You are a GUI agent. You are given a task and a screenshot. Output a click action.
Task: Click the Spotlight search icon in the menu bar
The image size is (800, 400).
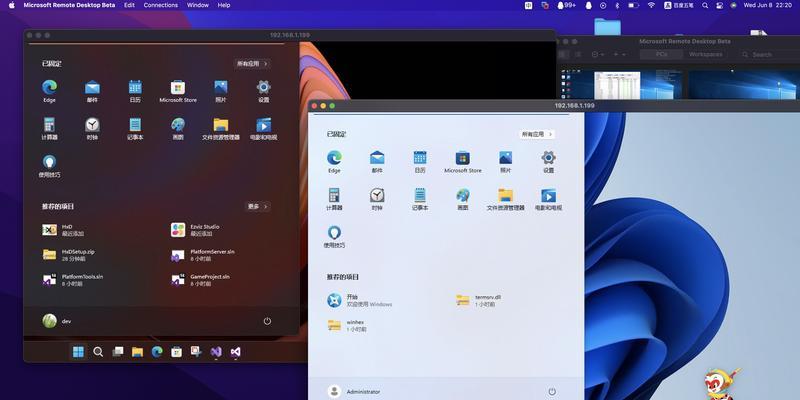705,5
